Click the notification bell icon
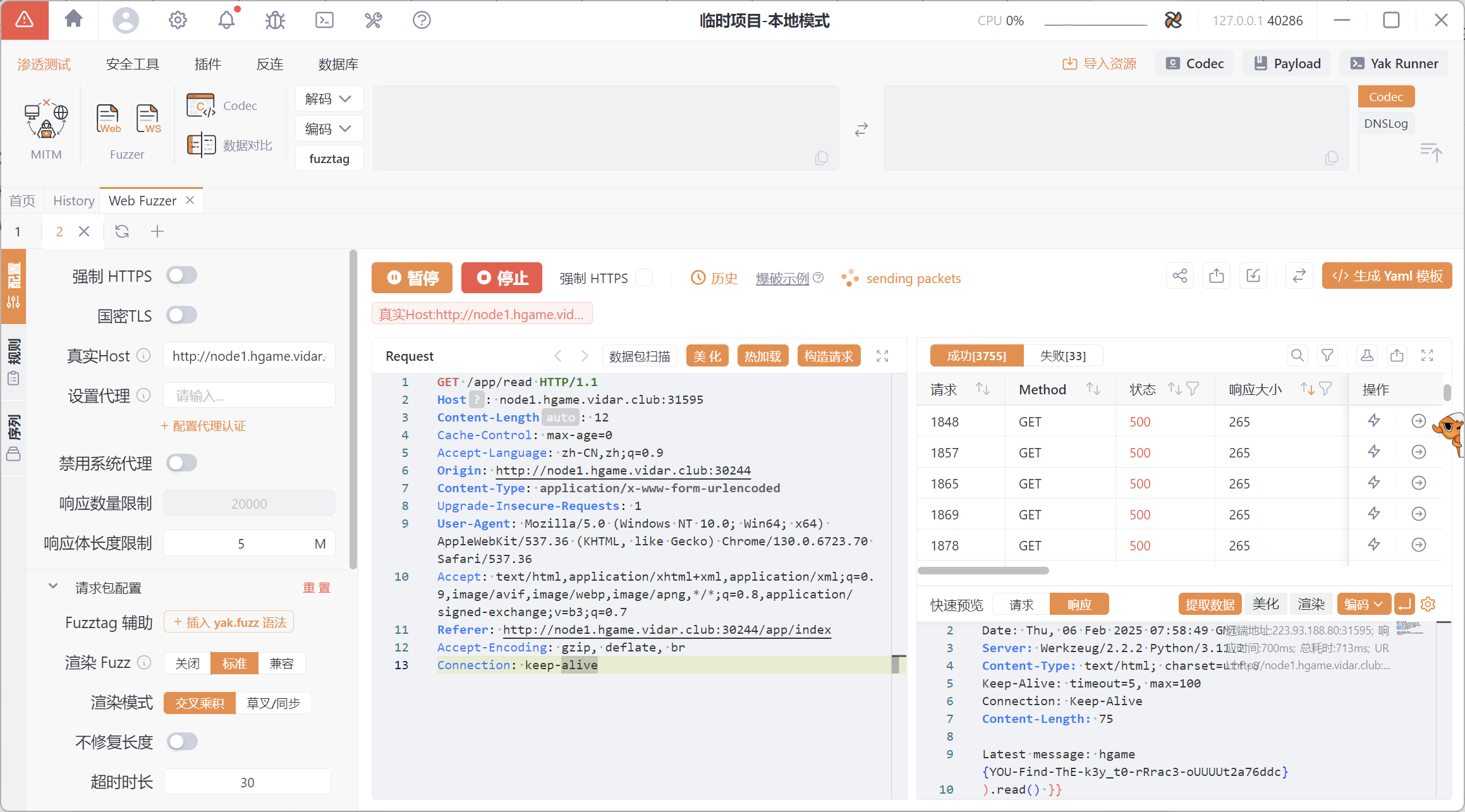1465x812 pixels. [226, 20]
